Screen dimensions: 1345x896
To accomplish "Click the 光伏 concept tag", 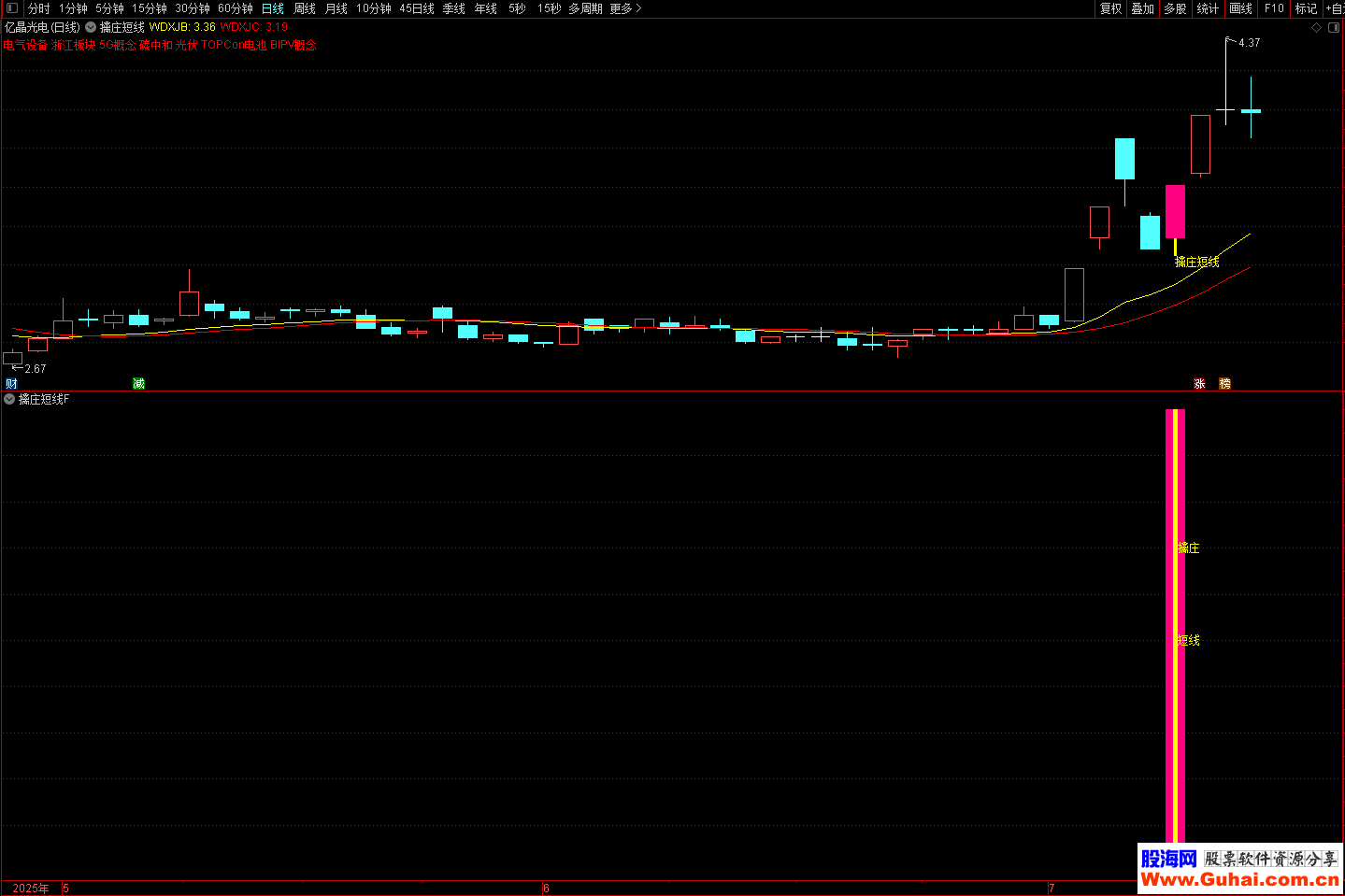I will tap(187, 45).
